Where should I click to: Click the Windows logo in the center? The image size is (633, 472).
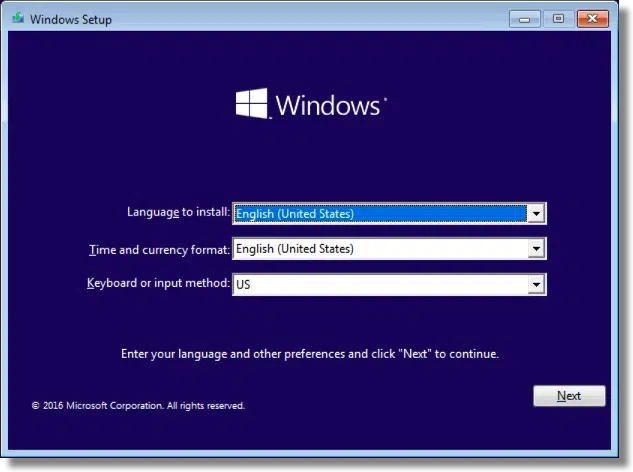coord(311,104)
